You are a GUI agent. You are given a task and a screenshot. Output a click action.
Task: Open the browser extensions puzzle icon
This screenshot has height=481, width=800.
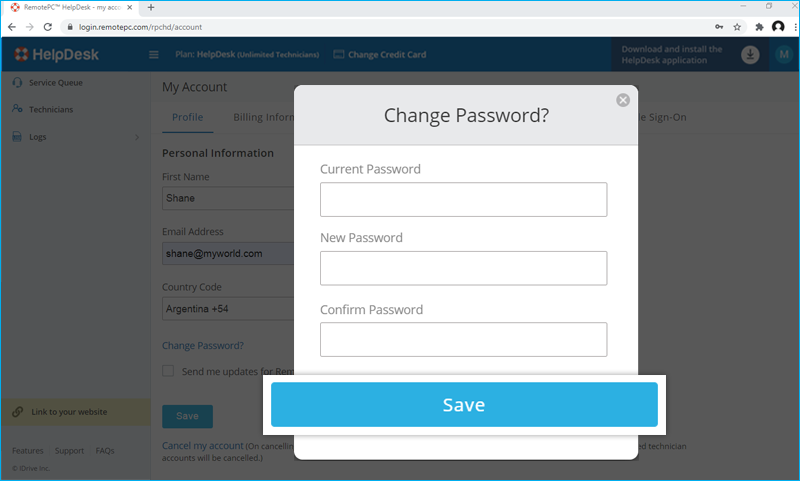[x=759, y=27]
